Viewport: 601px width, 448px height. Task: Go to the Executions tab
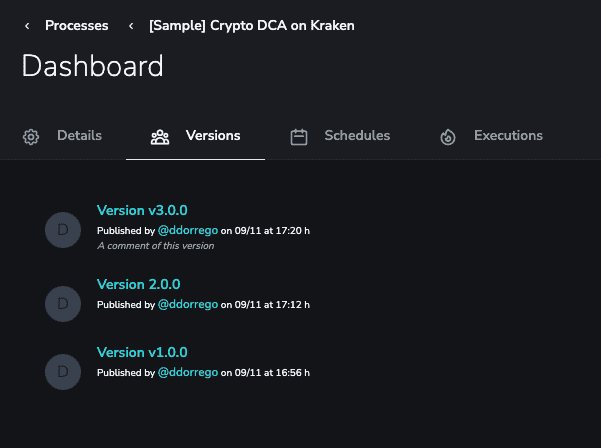pos(508,136)
